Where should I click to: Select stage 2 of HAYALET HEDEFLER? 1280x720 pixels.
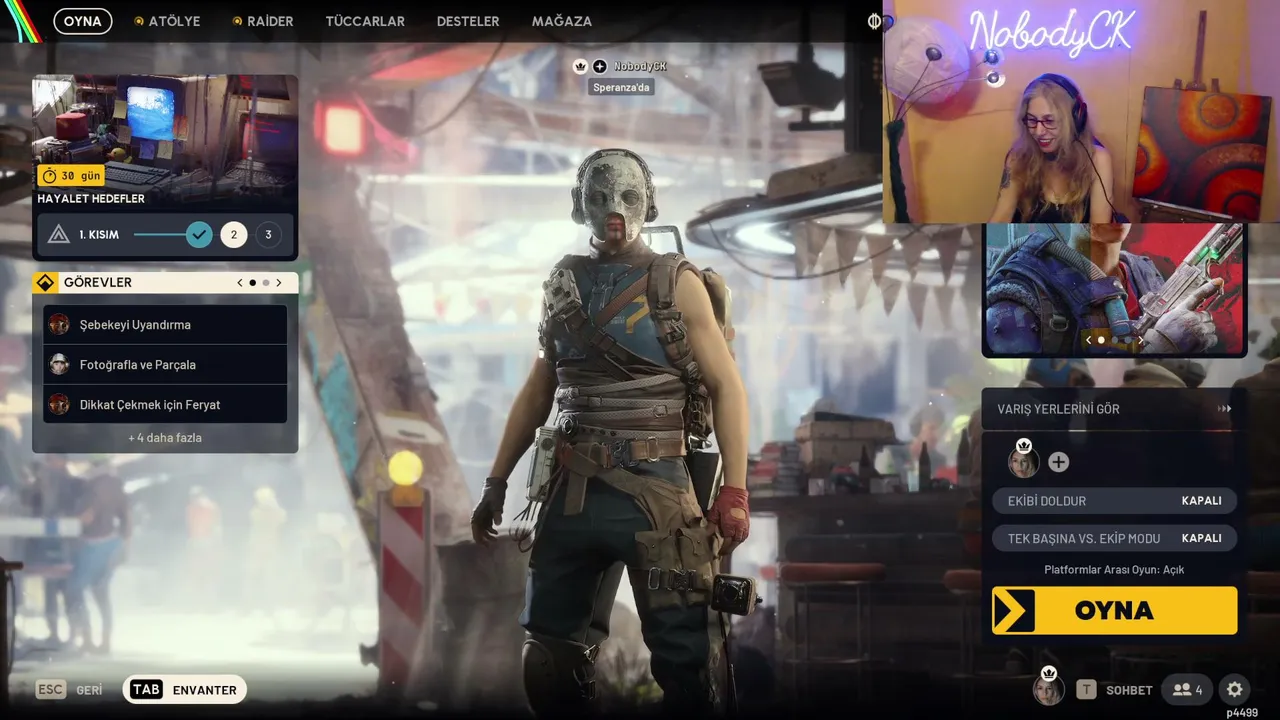click(x=234, y=235)
